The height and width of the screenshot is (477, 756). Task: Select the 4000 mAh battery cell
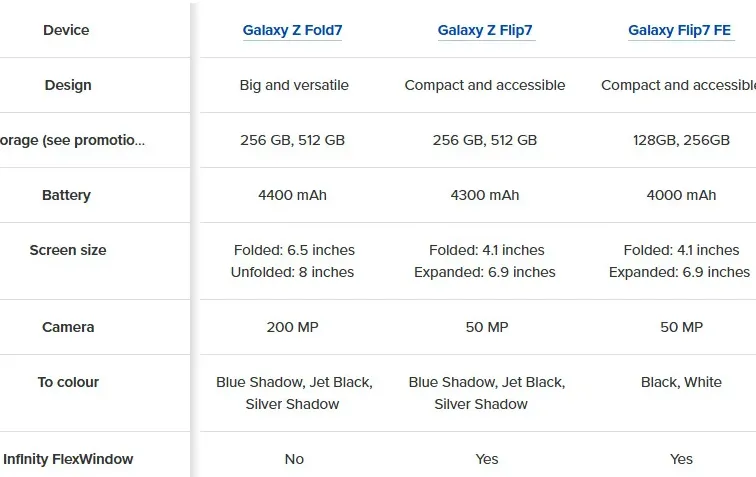[x=681, y=195]
